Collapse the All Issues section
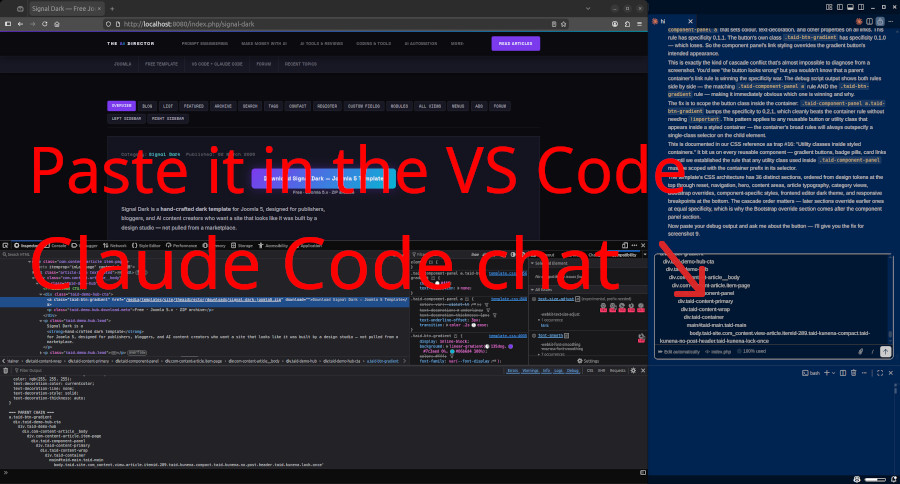The image size is (900, 484). point(532,290)
